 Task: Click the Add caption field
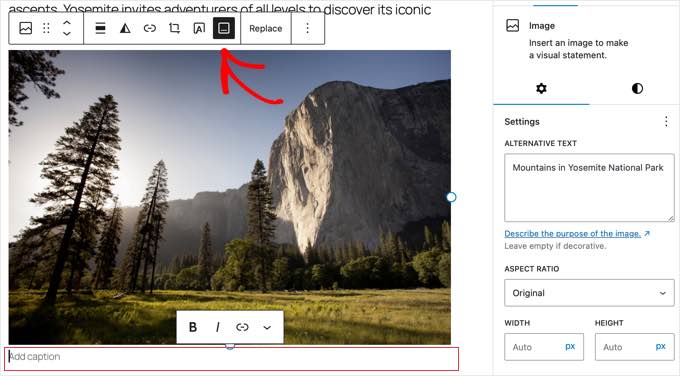point(232,358)
